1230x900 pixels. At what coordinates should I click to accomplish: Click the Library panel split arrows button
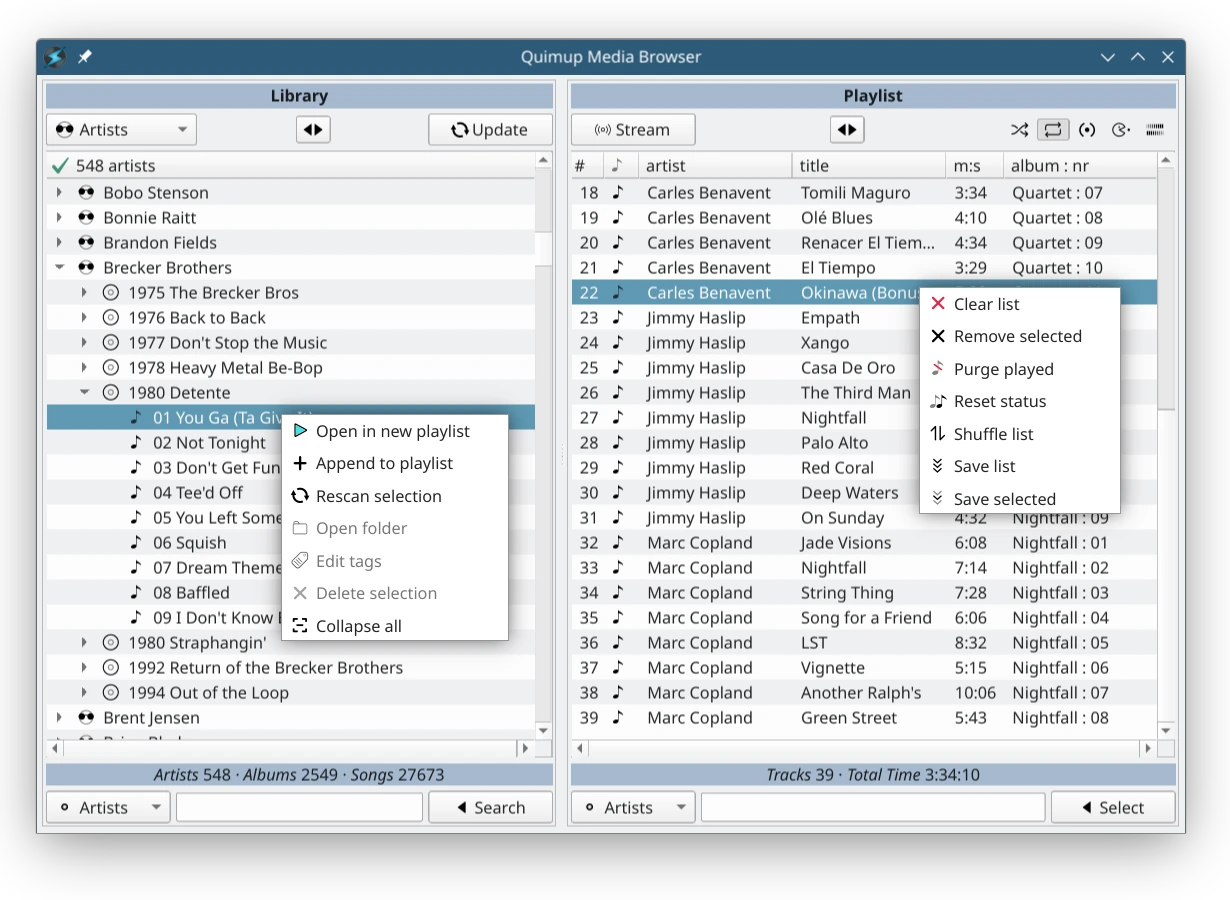313,130
